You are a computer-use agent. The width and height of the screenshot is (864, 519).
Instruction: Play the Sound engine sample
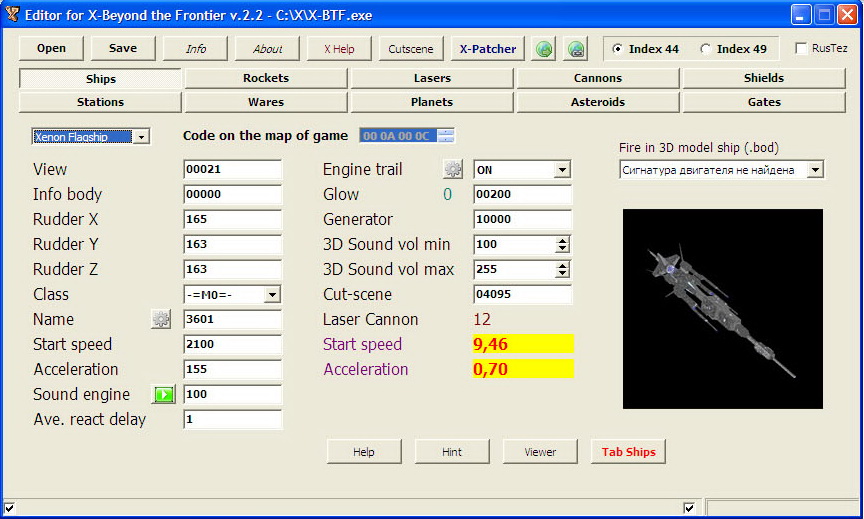coord(163,394)
